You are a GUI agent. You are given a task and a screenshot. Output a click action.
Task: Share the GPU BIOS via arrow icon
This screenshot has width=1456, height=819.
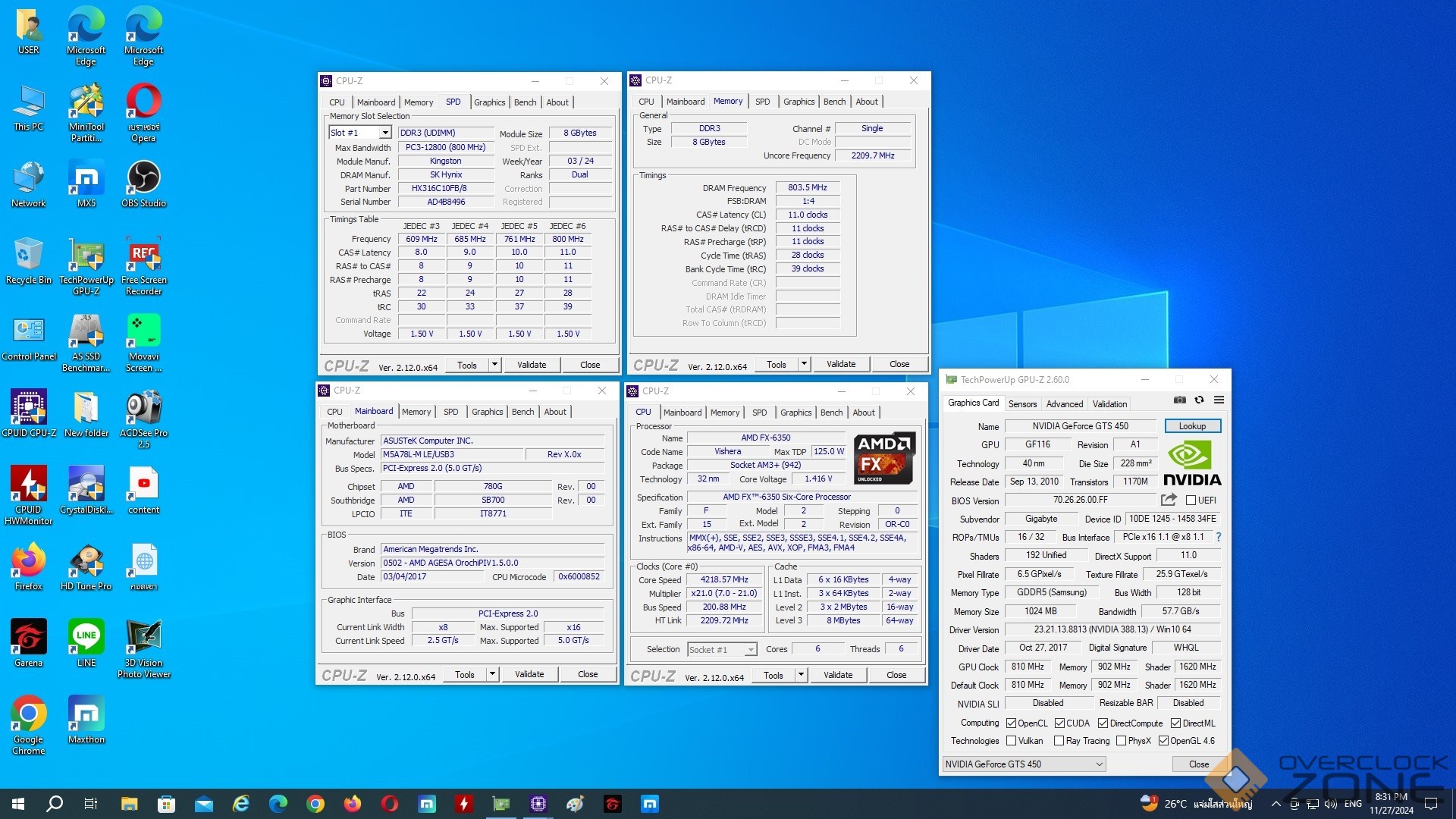1169,500
